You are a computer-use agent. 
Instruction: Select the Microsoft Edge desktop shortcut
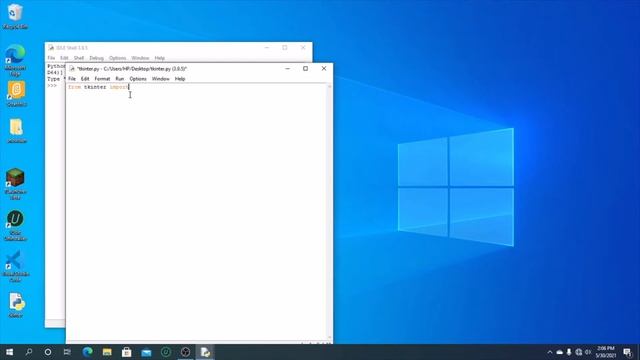(x=15, y=60)
